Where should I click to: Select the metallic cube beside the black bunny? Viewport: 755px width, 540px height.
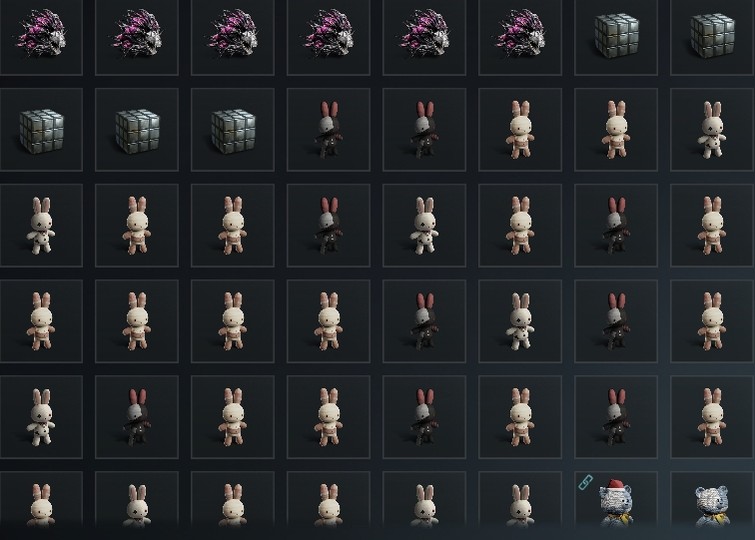[x=233, y=130]
